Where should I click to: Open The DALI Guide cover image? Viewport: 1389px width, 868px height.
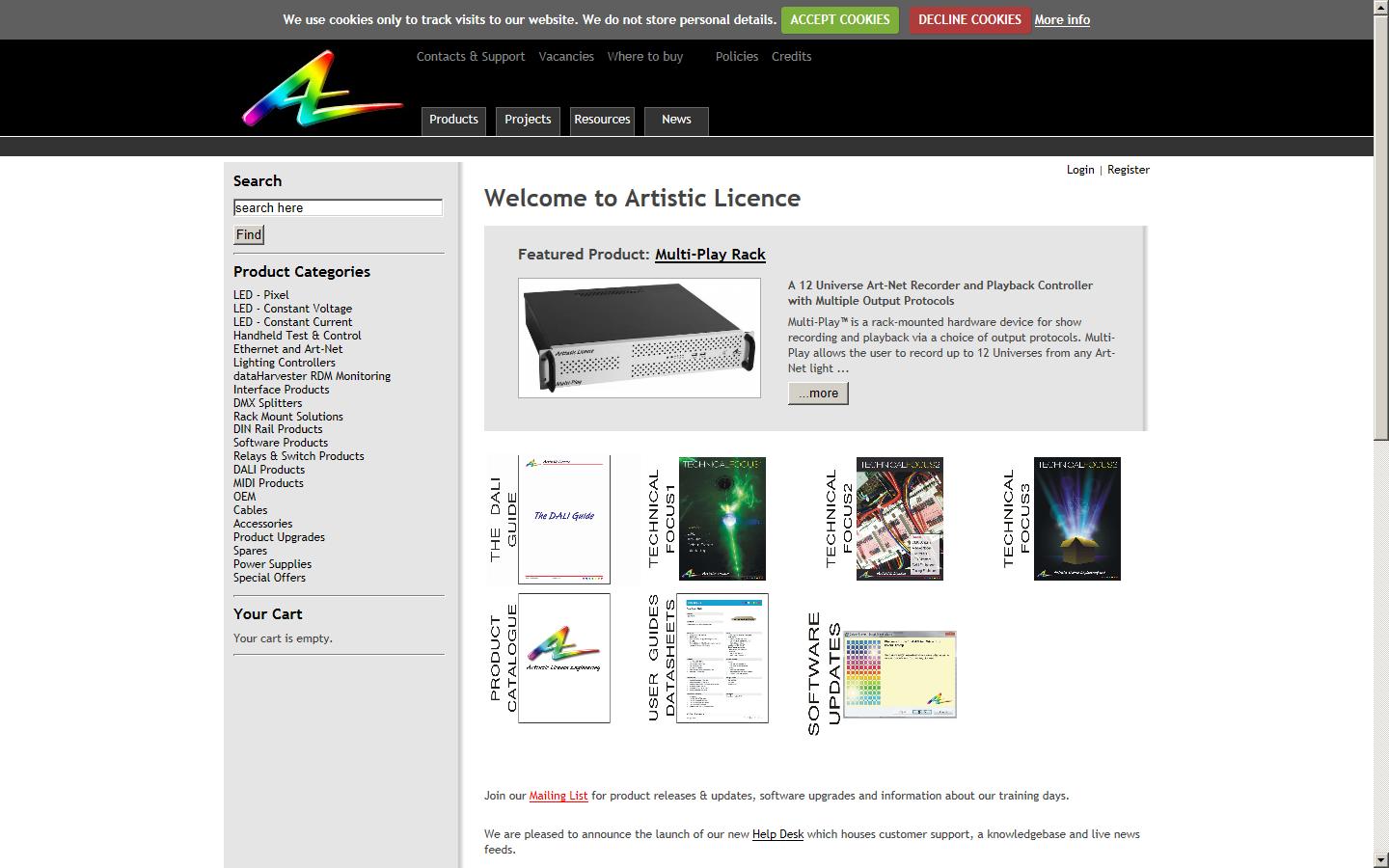(x=563, y=520)
